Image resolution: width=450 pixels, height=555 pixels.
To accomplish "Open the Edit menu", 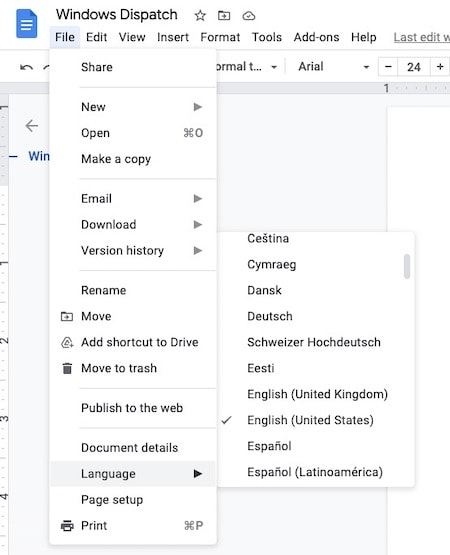I will pos(96,37).
